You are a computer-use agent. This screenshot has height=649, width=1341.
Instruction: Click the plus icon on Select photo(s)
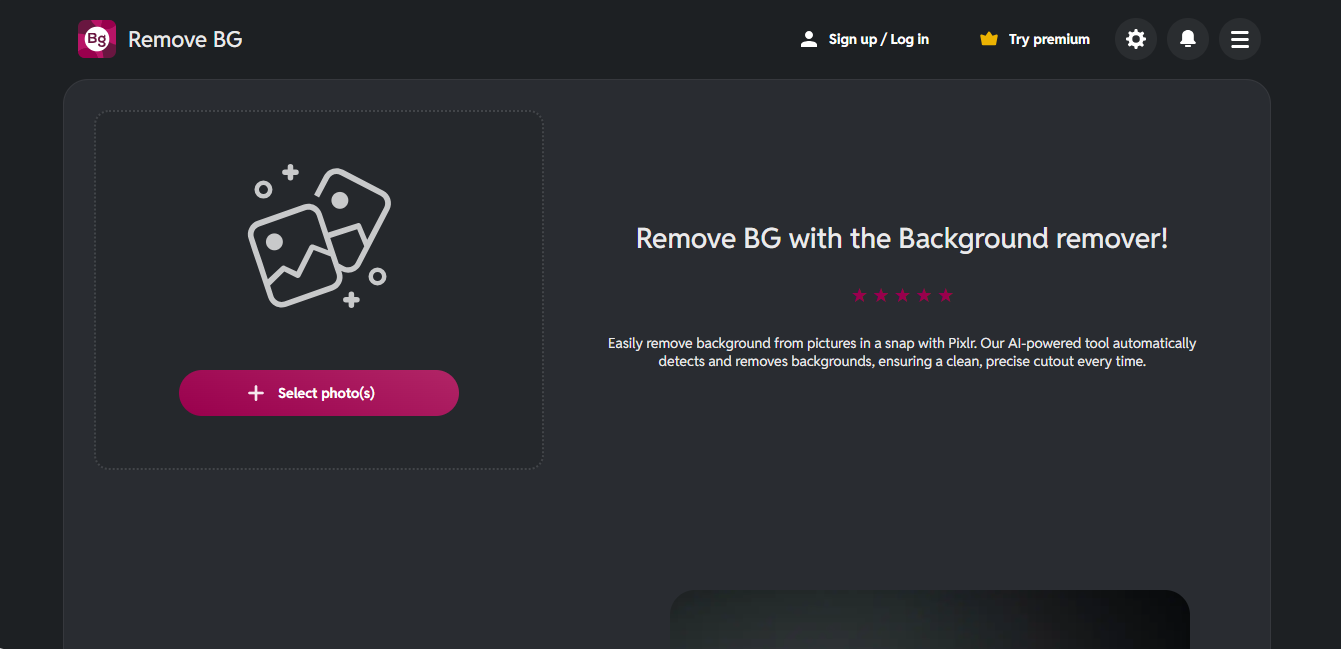click(x=256, y=393)
